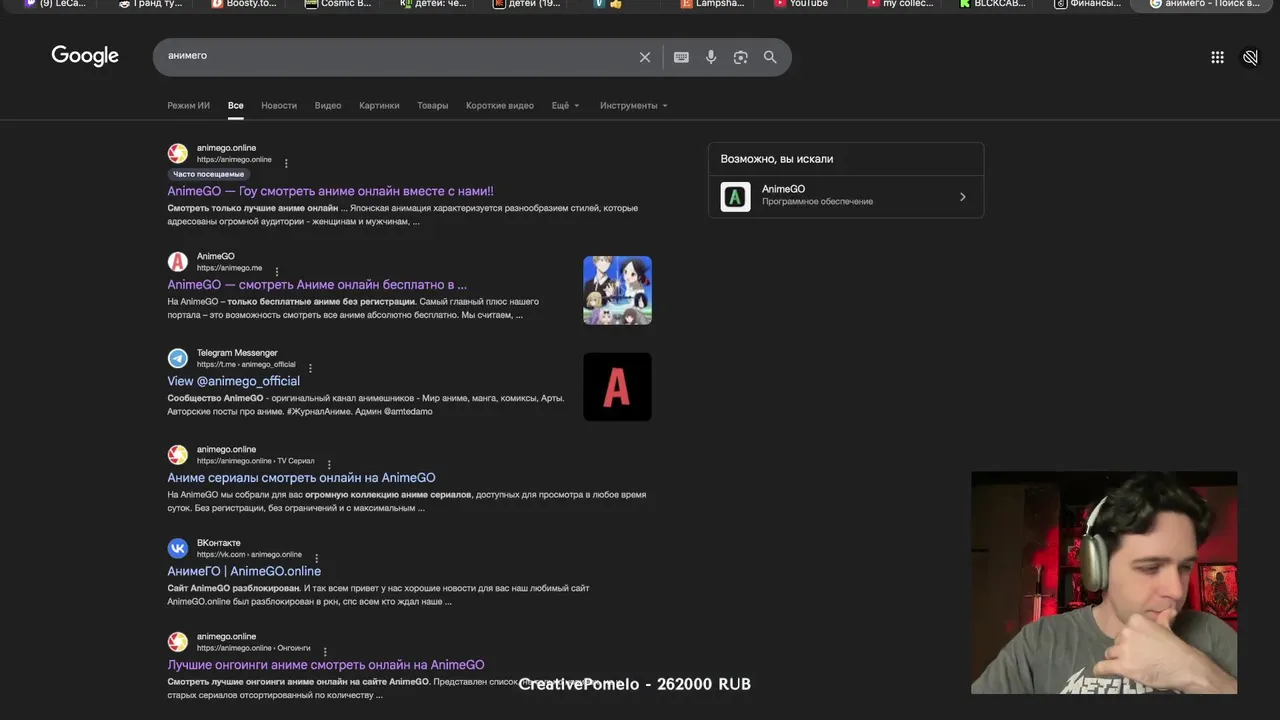This screenshot has width=1280, height=720.
Task: Click the 'https://t.me › animego_official' breadcrumb
Action: (246, 365)
